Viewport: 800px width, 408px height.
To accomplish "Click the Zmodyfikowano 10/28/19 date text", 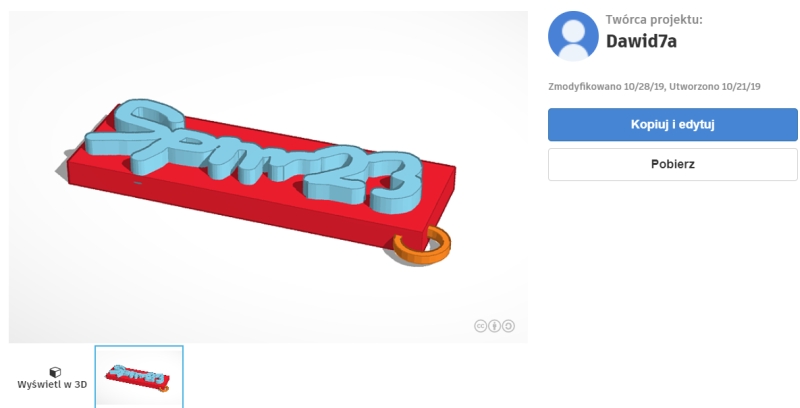I will click(x=606, y=86).
